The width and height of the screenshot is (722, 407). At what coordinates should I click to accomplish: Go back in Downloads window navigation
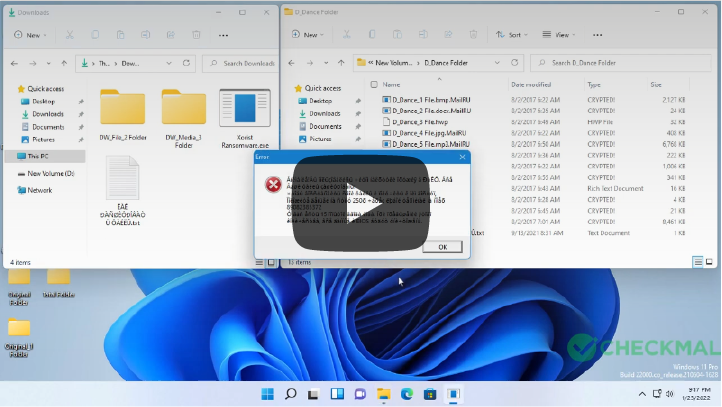point(14,64)
